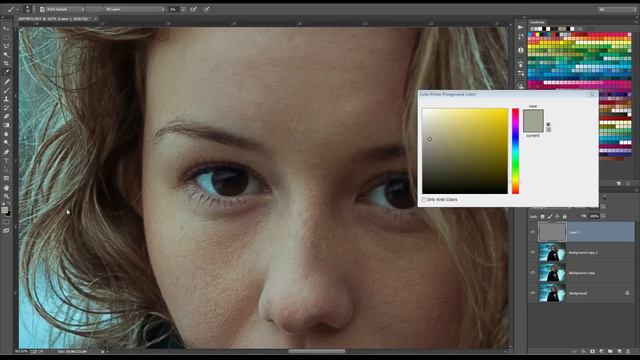Click the hue spectrum slider
640x360 pixels.
click(x=516, y=151)
